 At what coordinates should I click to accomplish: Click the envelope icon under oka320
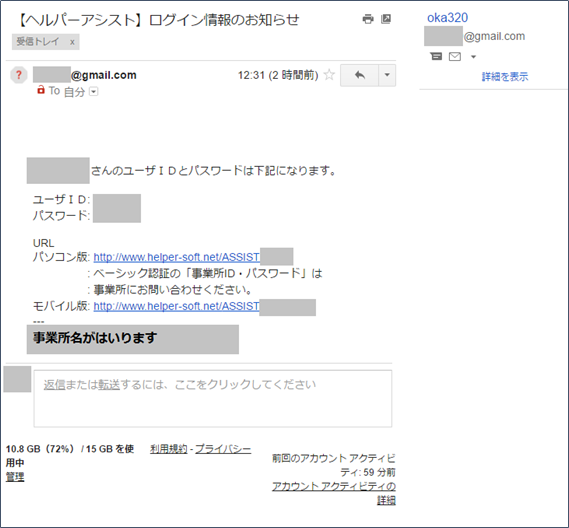coord(455,57)
